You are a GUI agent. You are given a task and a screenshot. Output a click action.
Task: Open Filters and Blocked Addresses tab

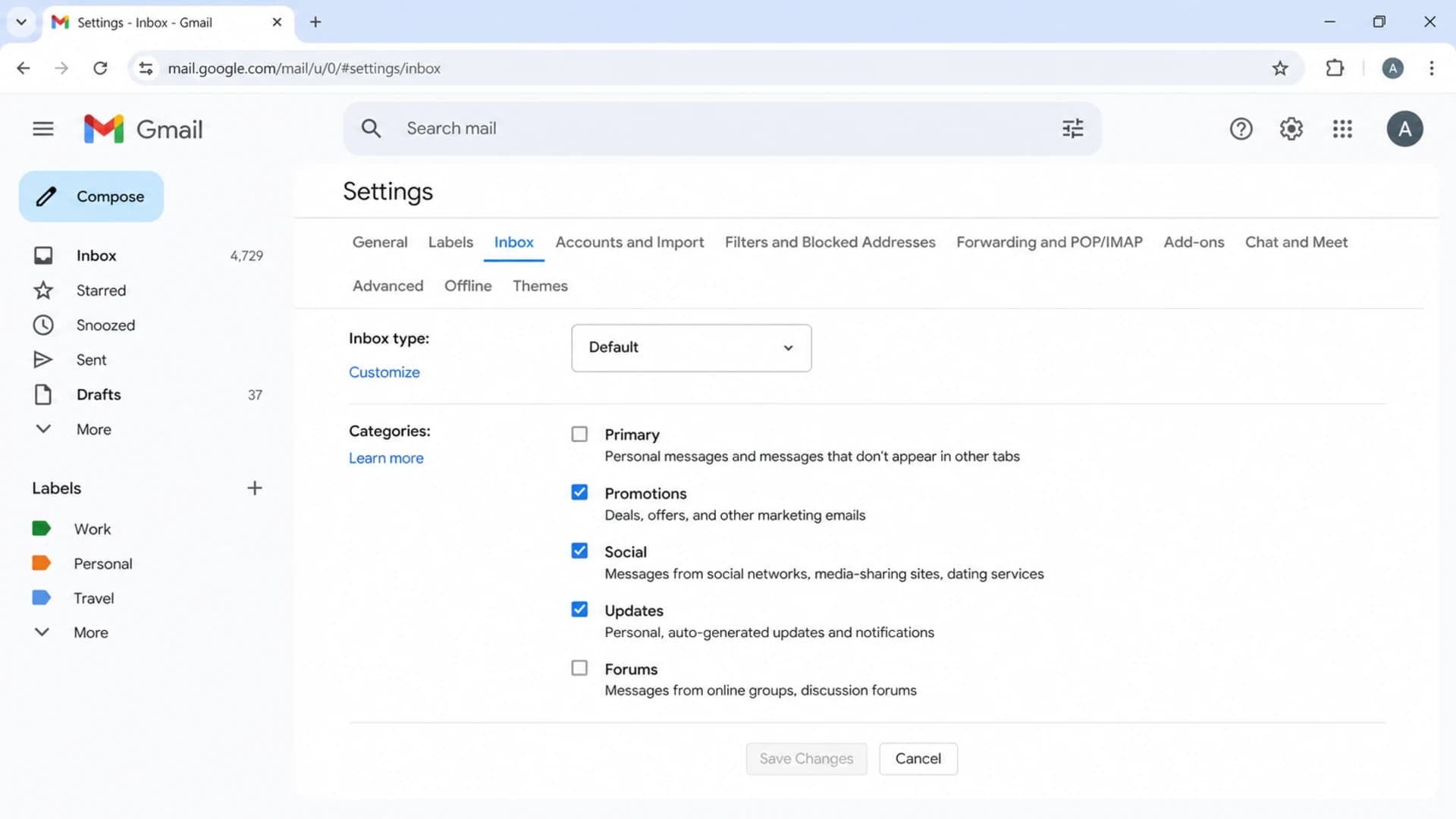tap(830, 242)
